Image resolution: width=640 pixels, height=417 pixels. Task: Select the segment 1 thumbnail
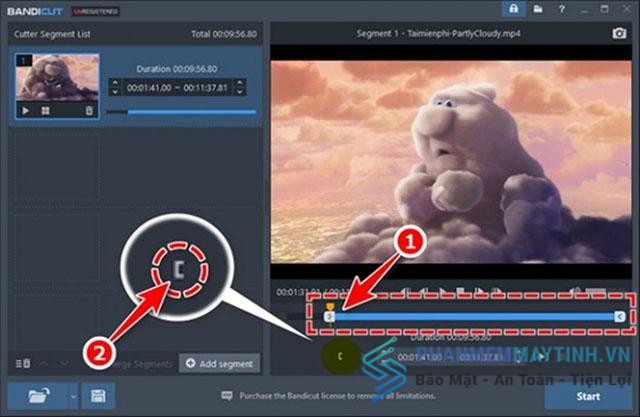point(57,78)
